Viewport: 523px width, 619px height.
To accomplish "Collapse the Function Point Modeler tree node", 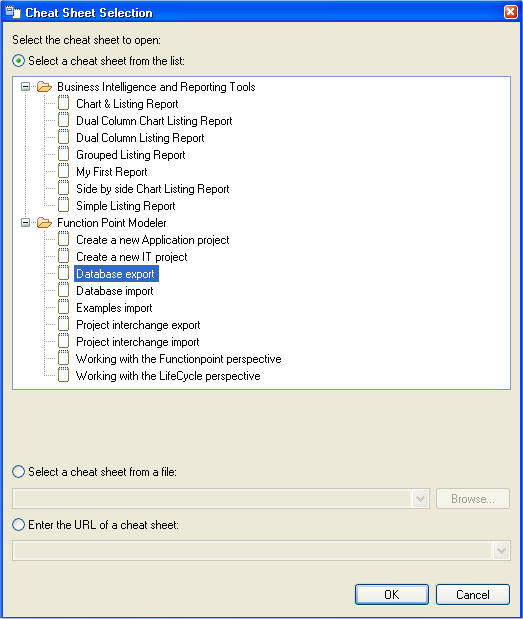I will point(26,223).
